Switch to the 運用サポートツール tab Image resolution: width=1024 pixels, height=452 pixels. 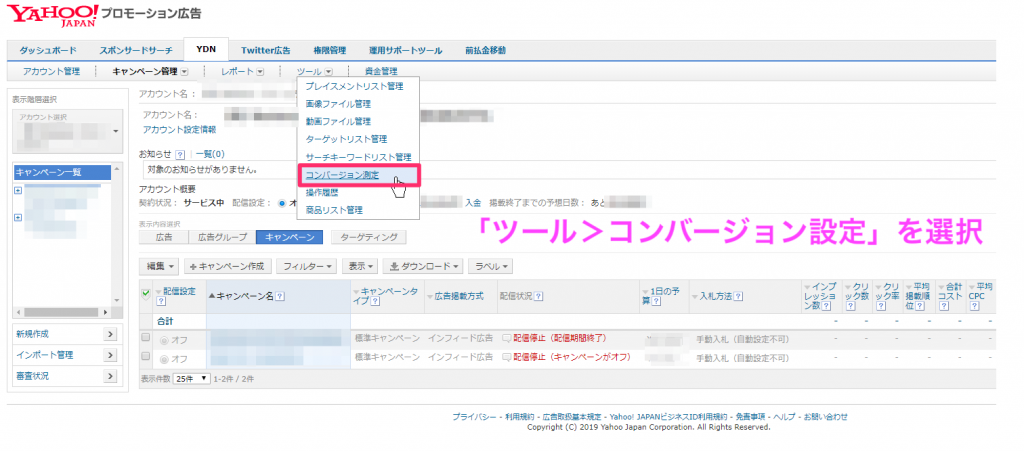[405, 50]
